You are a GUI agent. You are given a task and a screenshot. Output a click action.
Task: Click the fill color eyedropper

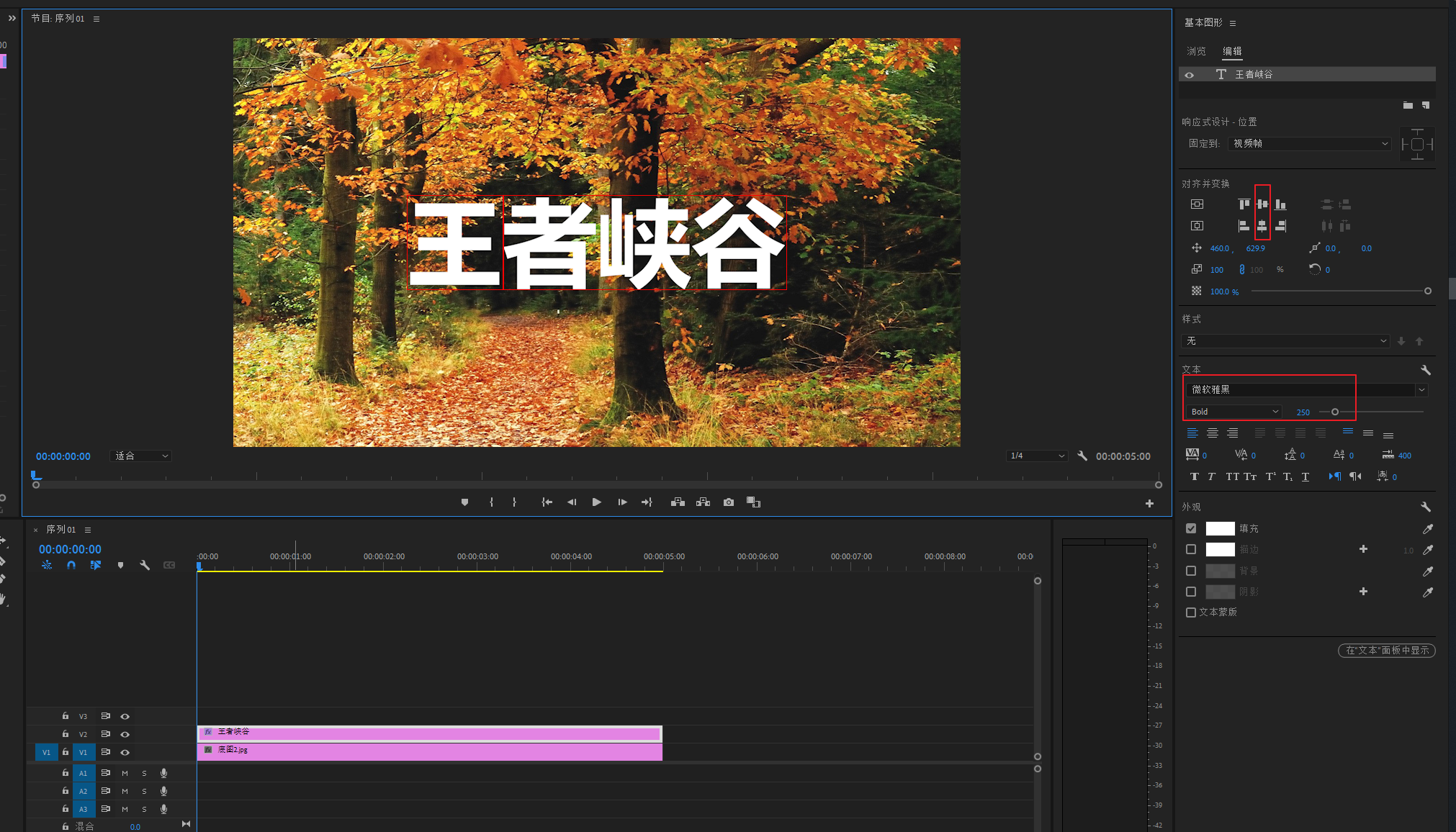(1427, 529)
